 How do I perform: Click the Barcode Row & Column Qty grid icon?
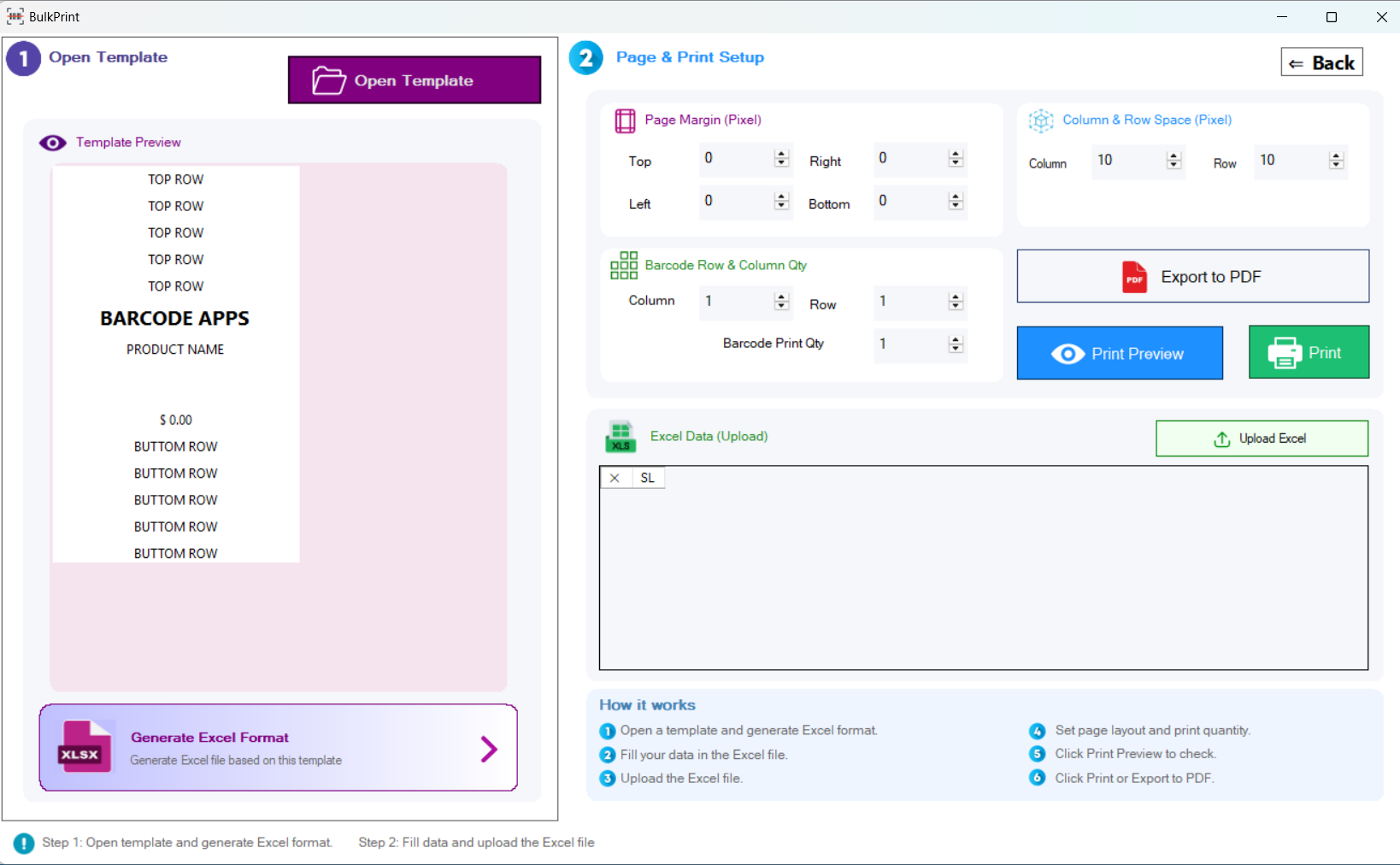(624, 265)
